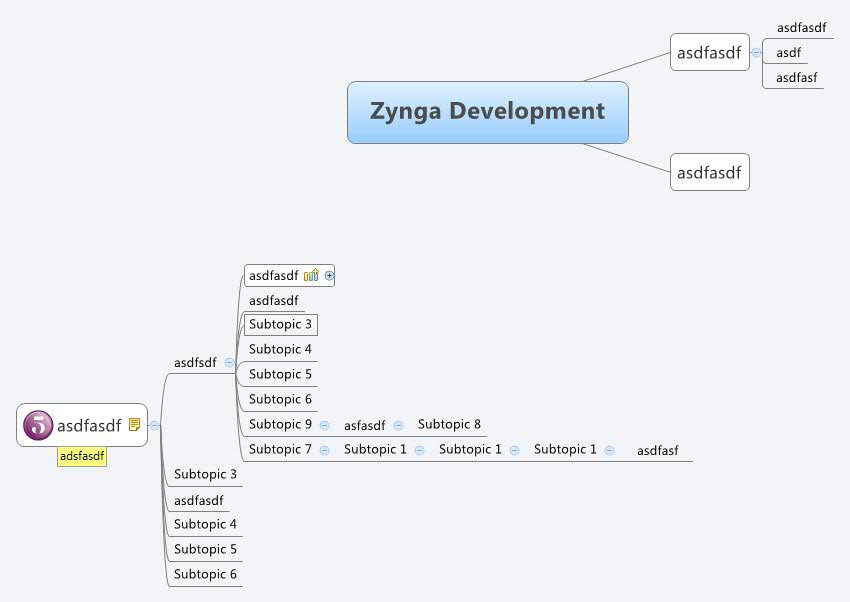Click the collapse icon after asdfsdf branch topic
The width and height of the screenshot is (850, 602).
[229, 362]
